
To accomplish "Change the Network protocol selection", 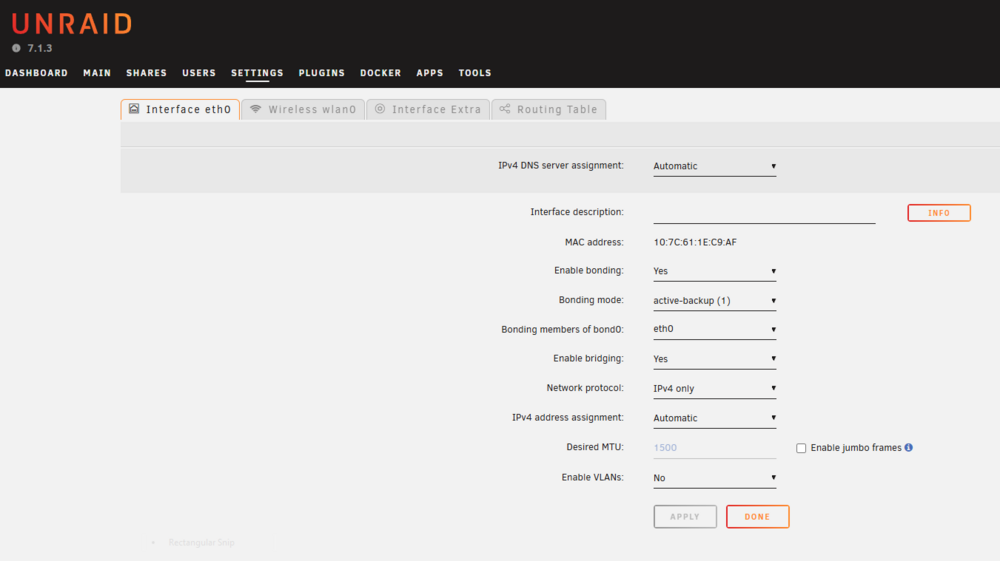I will (x=714, y=389).
